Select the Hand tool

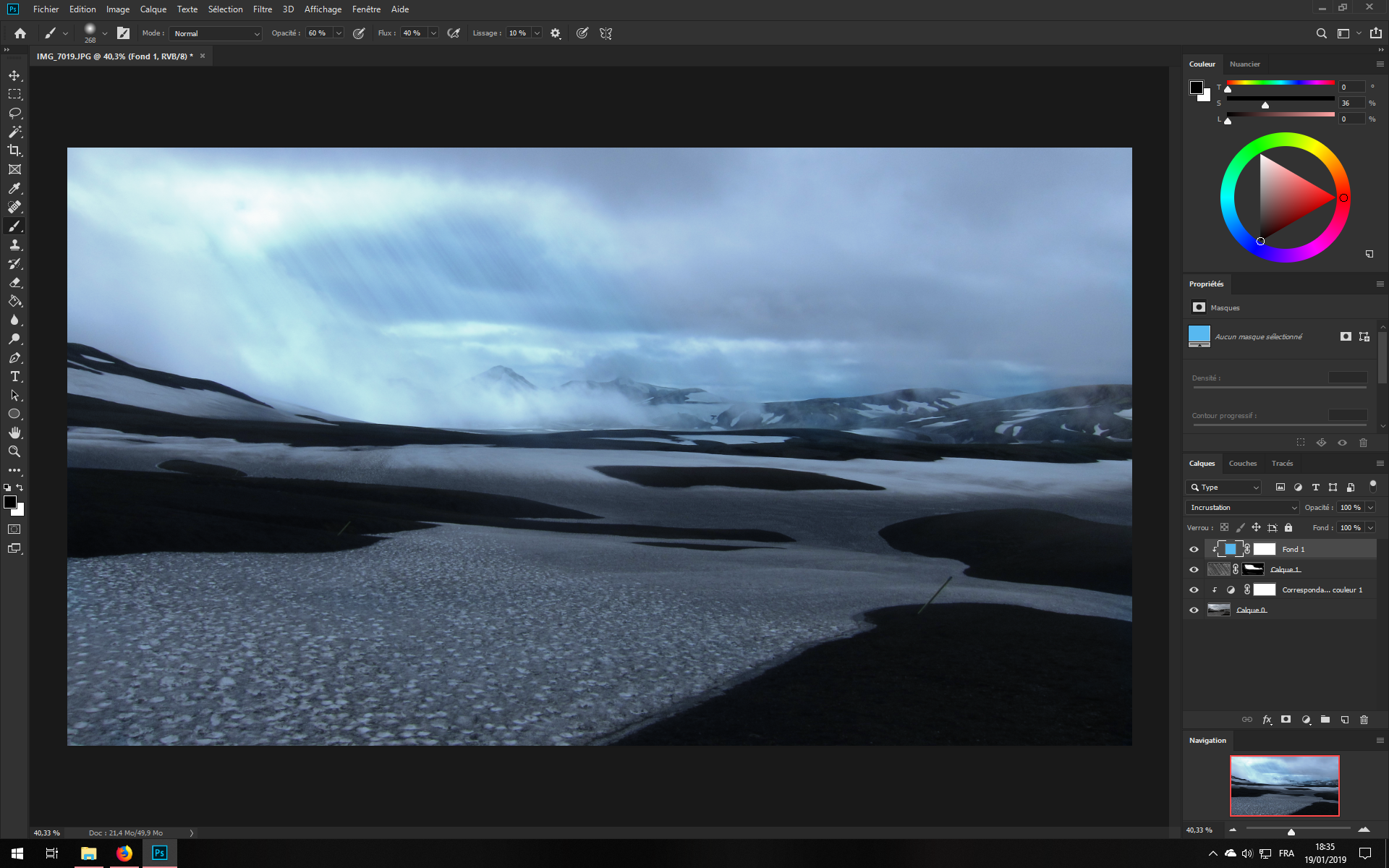click(x=14, y=433)
